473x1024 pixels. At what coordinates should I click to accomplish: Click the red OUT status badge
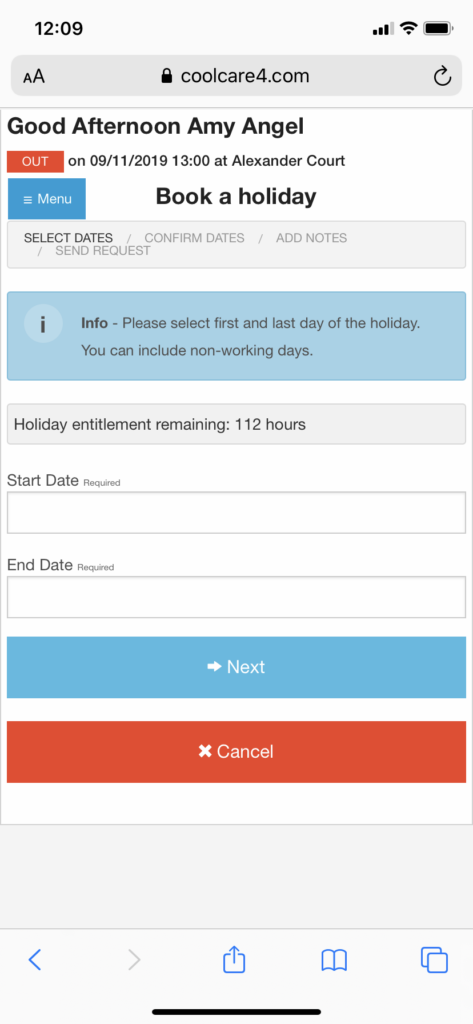click(35, 162)
